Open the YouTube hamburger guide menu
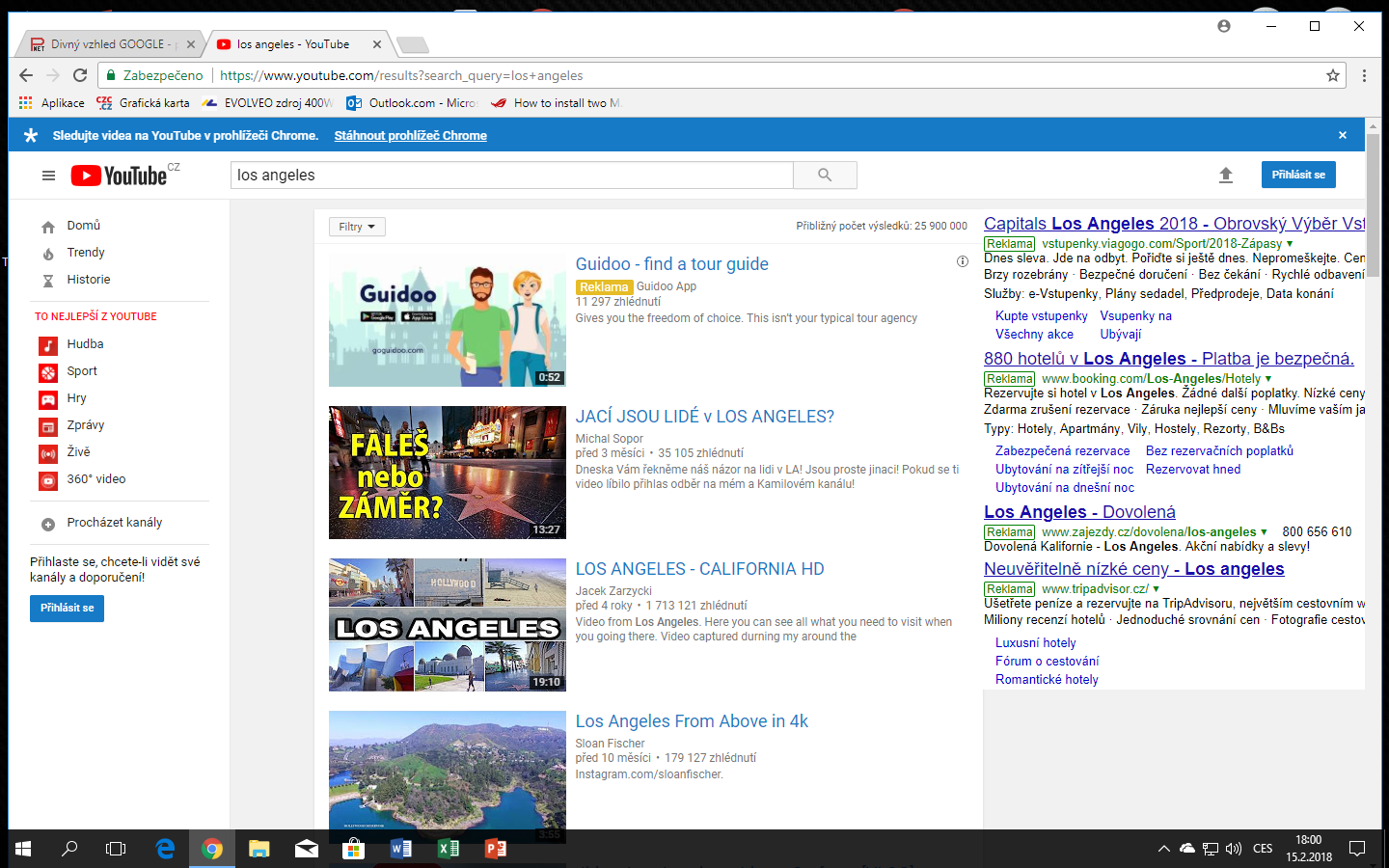The height and width of the screenshot is (868, 1389). click(48, 176)
